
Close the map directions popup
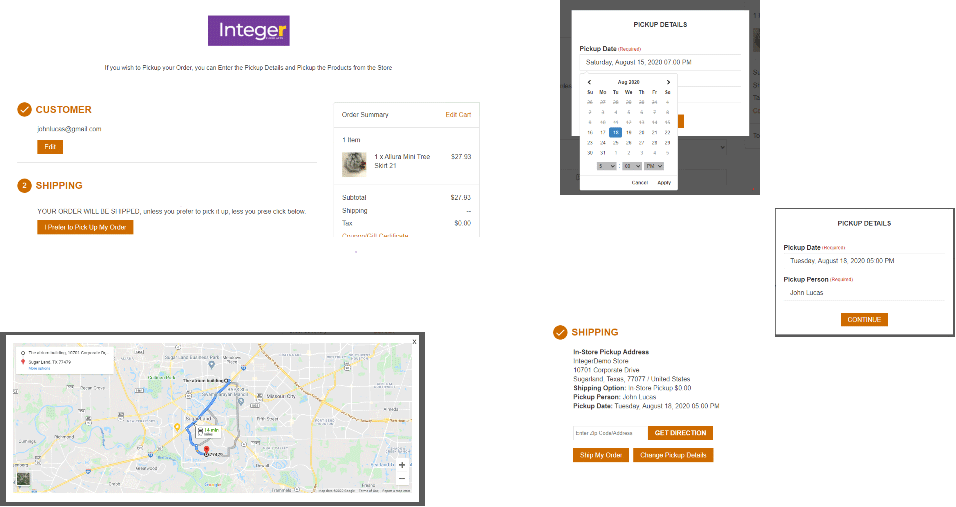(x=415, y=342)
